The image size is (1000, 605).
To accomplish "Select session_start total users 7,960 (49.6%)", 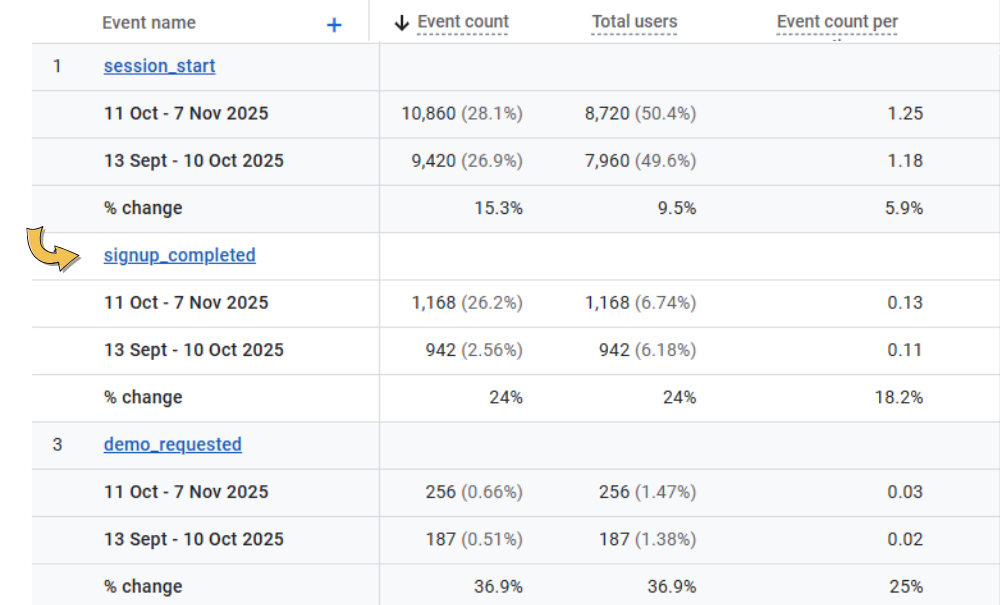I will (640, 161).
